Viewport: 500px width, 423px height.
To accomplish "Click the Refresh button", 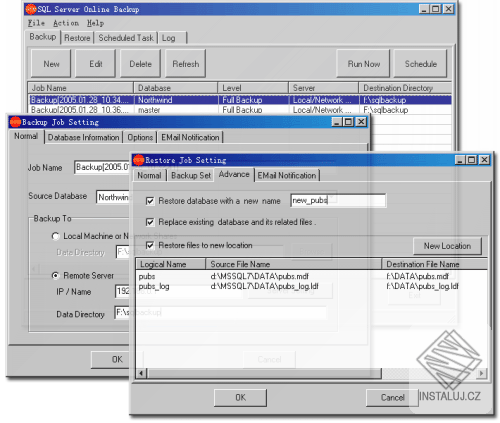I will (186, 64).
